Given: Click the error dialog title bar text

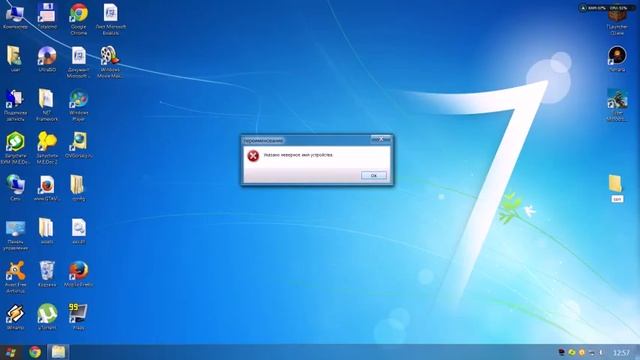Looking at the screenshot, I should pos(263,141).
